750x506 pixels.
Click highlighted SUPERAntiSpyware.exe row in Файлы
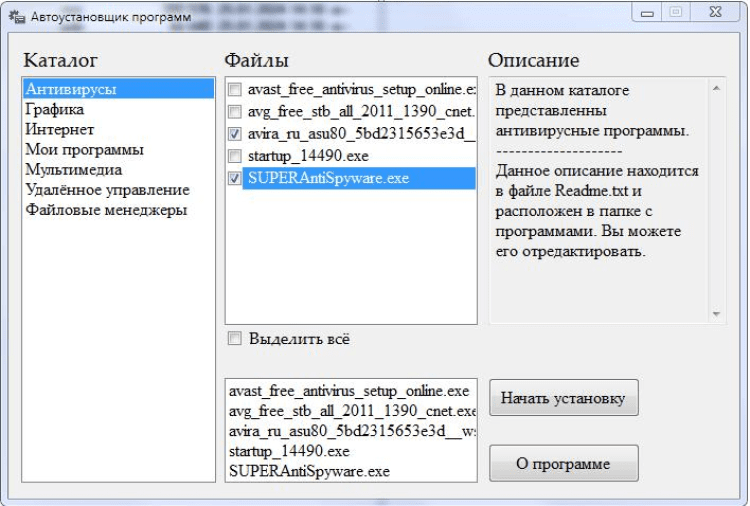pos(359,178)
